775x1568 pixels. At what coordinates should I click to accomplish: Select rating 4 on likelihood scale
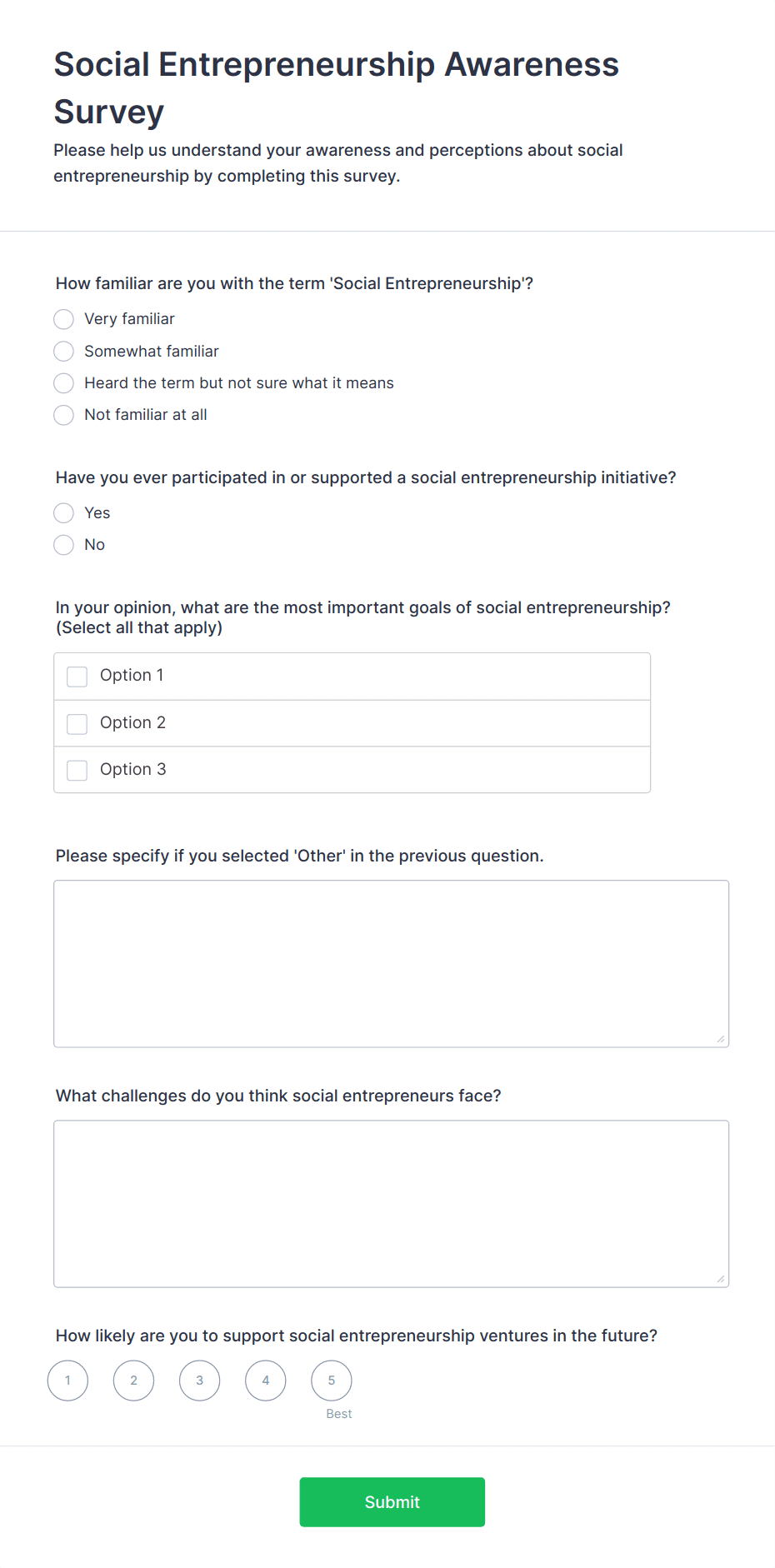tap(266, 1381)
